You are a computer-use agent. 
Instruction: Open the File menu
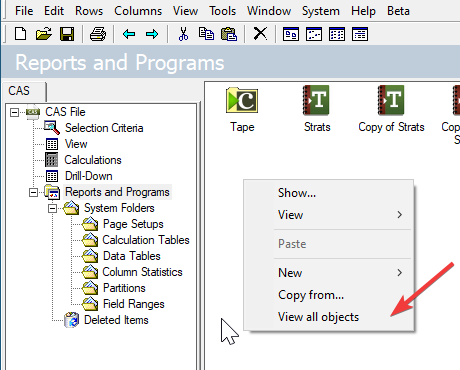[x=24, y=11]
